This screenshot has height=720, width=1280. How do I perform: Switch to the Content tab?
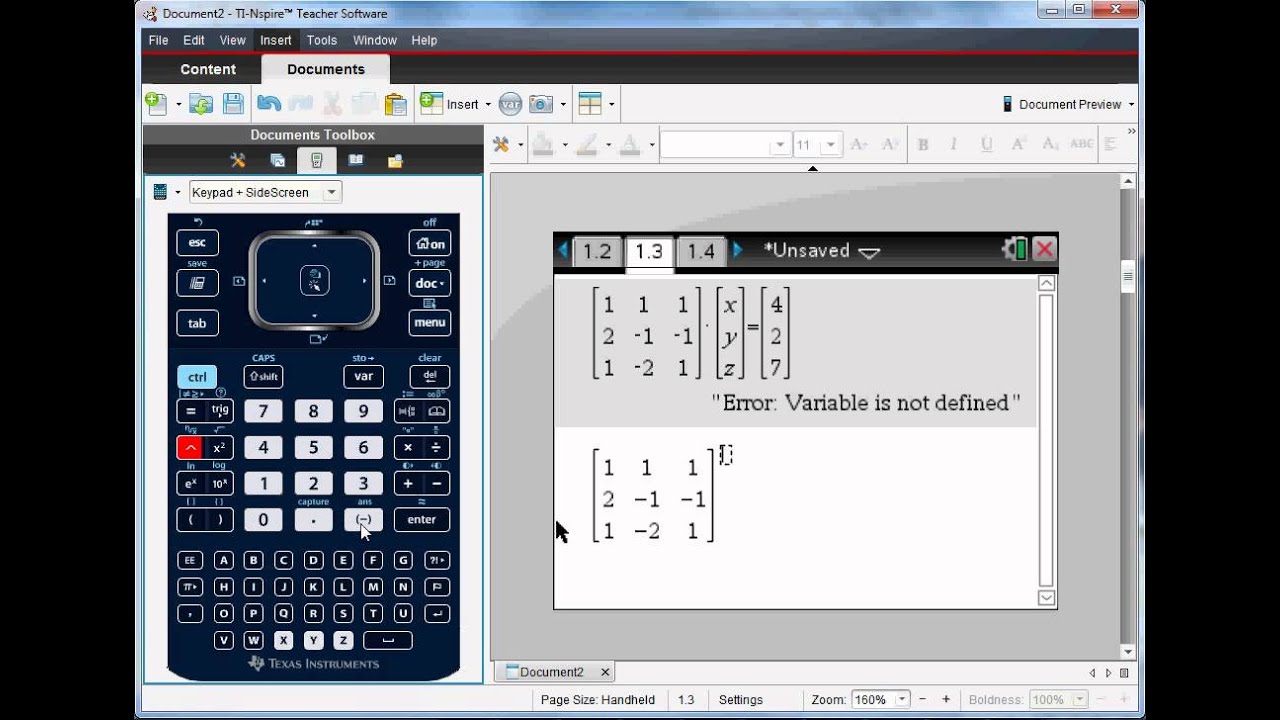point(208,69)
